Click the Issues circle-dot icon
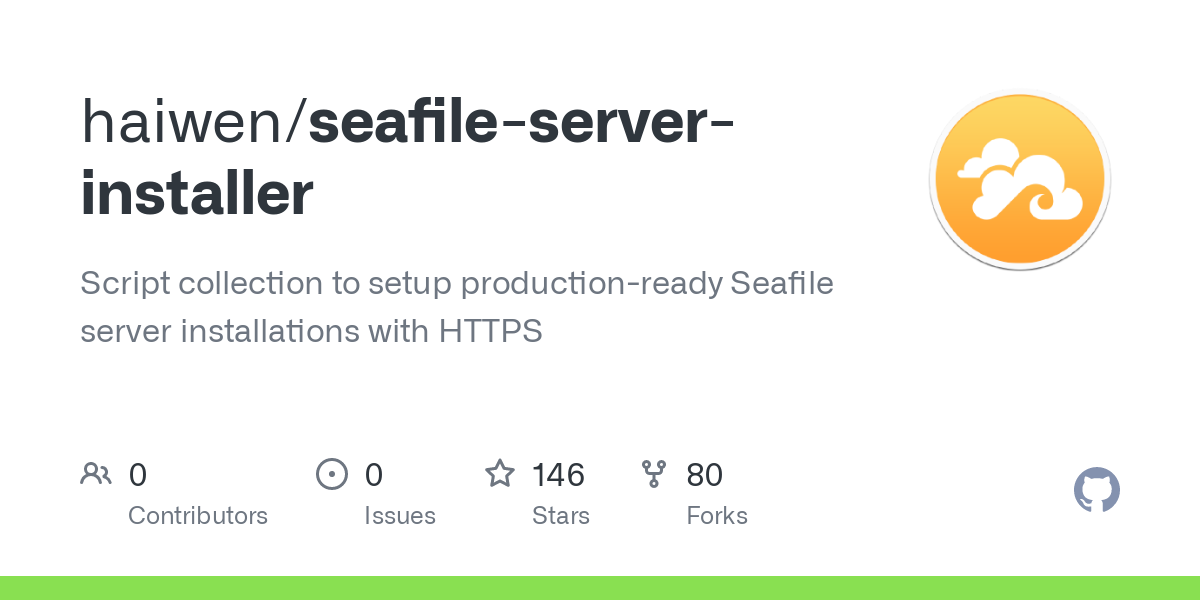1200x600 pixels. point(332,474)
